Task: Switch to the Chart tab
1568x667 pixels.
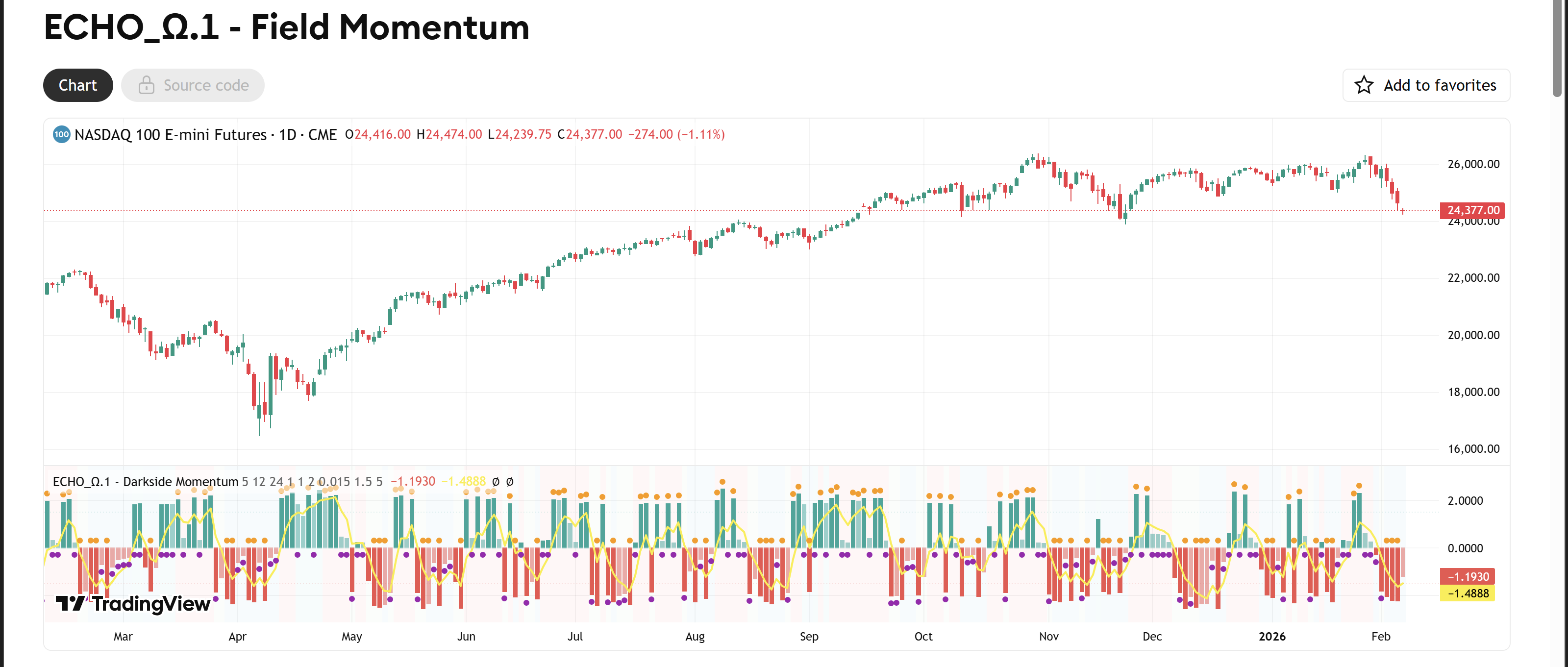Action: [x=77, y=85]
